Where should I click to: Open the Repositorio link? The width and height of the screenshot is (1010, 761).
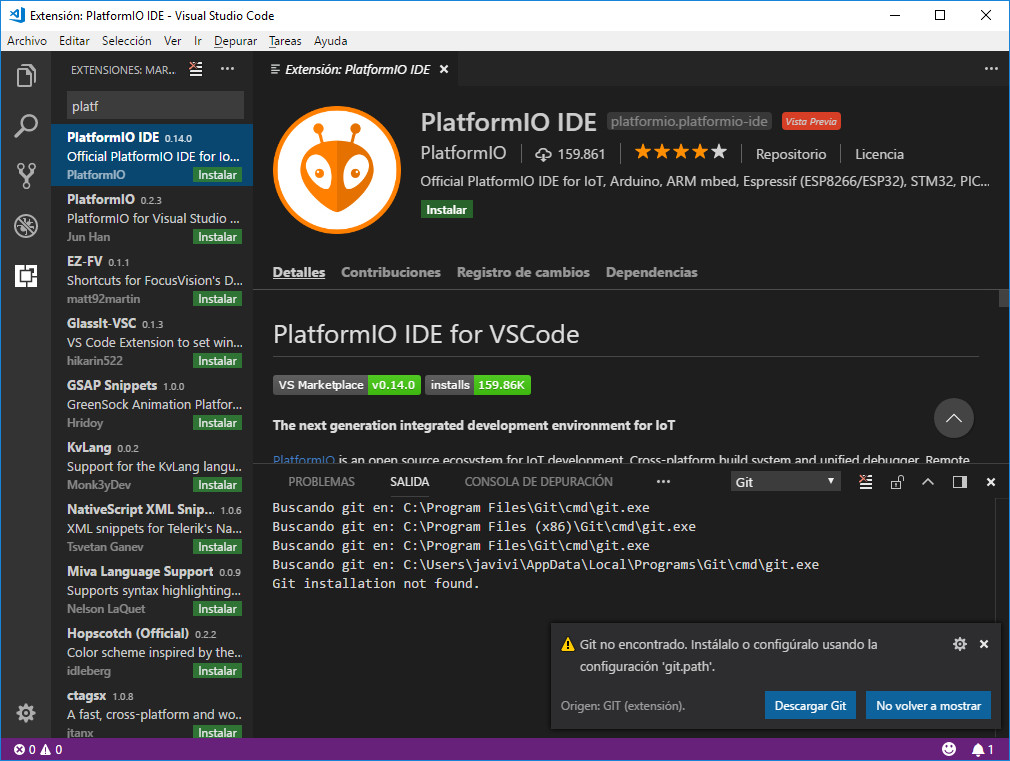coord(790,154)
